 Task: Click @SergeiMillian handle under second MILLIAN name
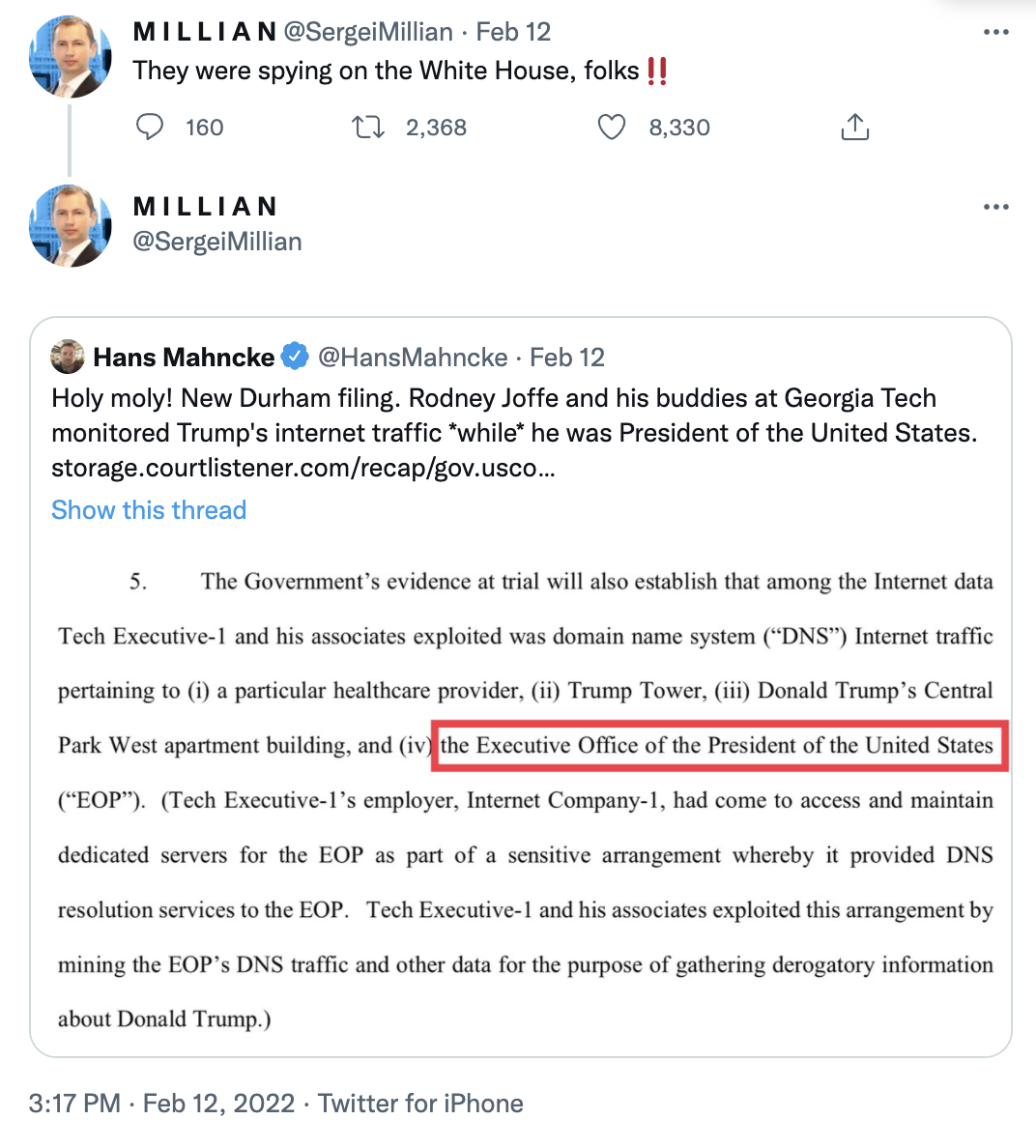[x=217, y=242]
